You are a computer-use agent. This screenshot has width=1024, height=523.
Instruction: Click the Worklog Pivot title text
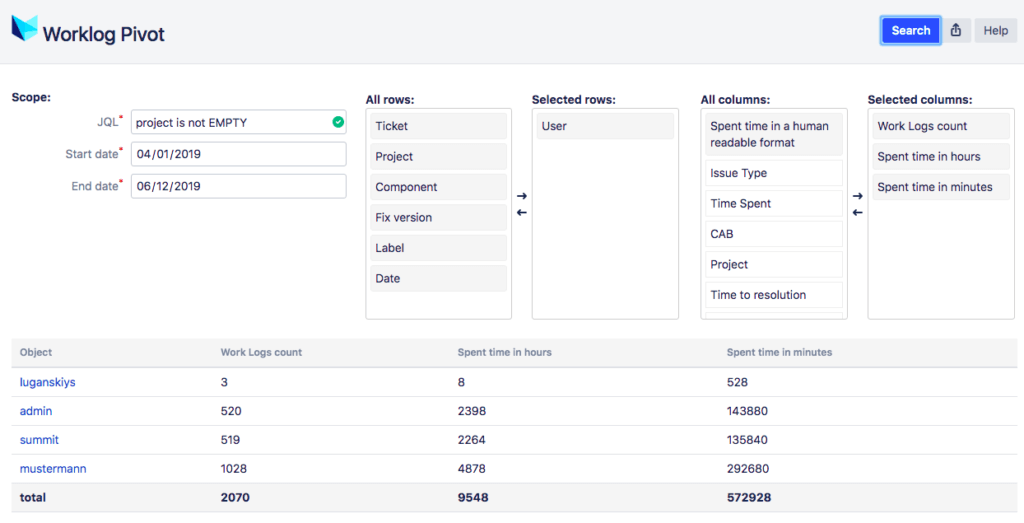click(104, 33)
